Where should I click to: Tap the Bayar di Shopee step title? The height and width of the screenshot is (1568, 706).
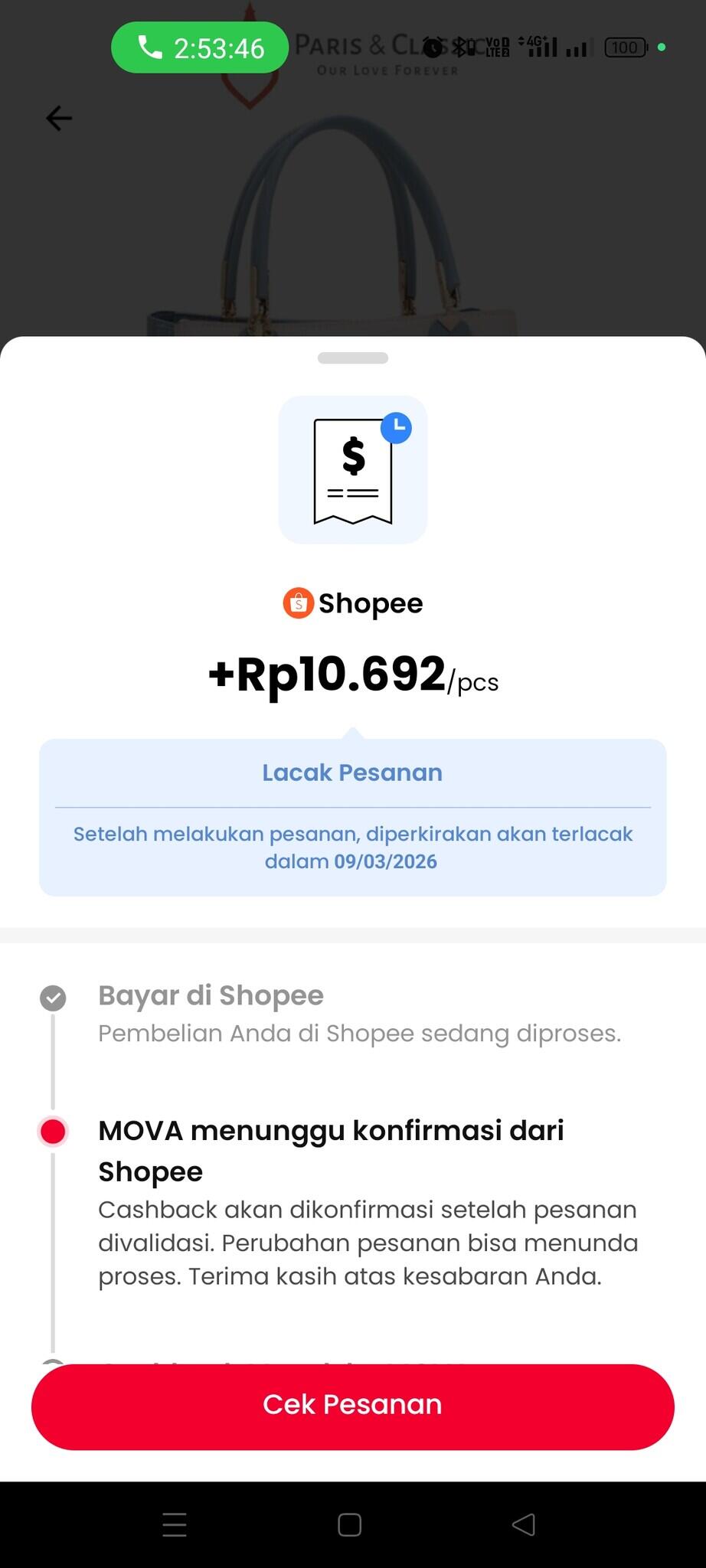point(211,995)
